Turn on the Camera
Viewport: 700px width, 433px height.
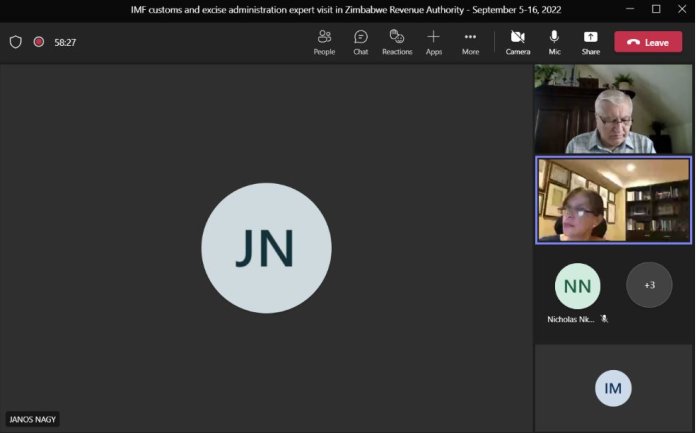click(518, 42)
